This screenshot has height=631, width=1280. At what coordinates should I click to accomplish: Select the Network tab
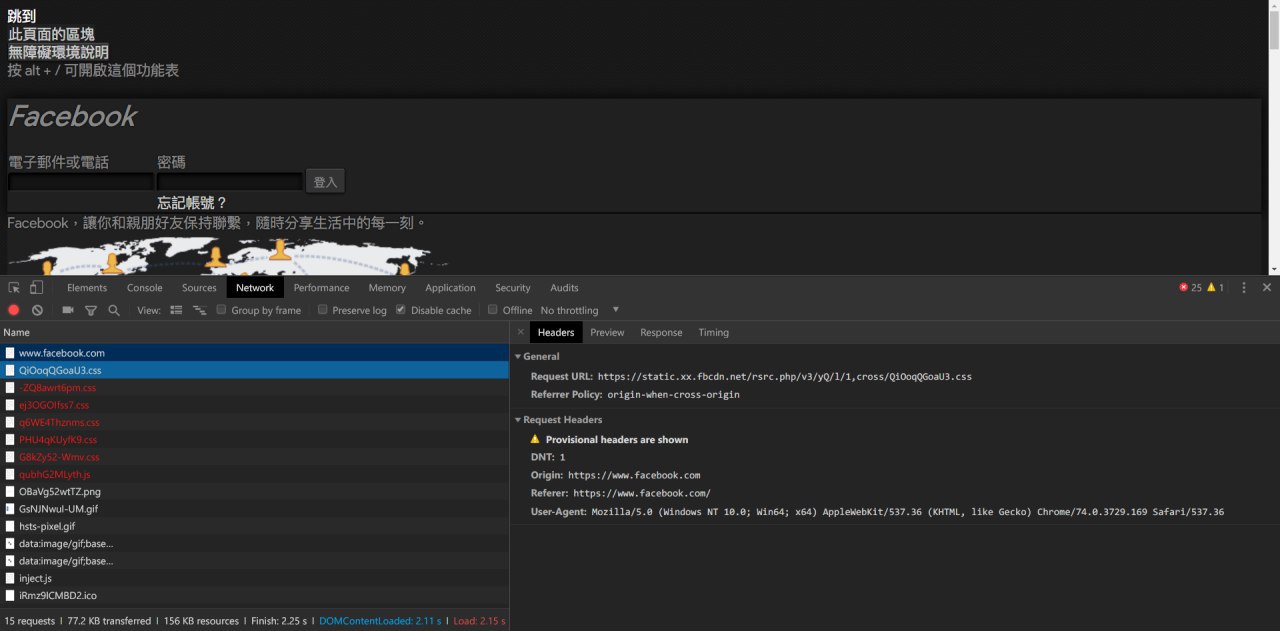pyautogui.click(x=255, y=287)
